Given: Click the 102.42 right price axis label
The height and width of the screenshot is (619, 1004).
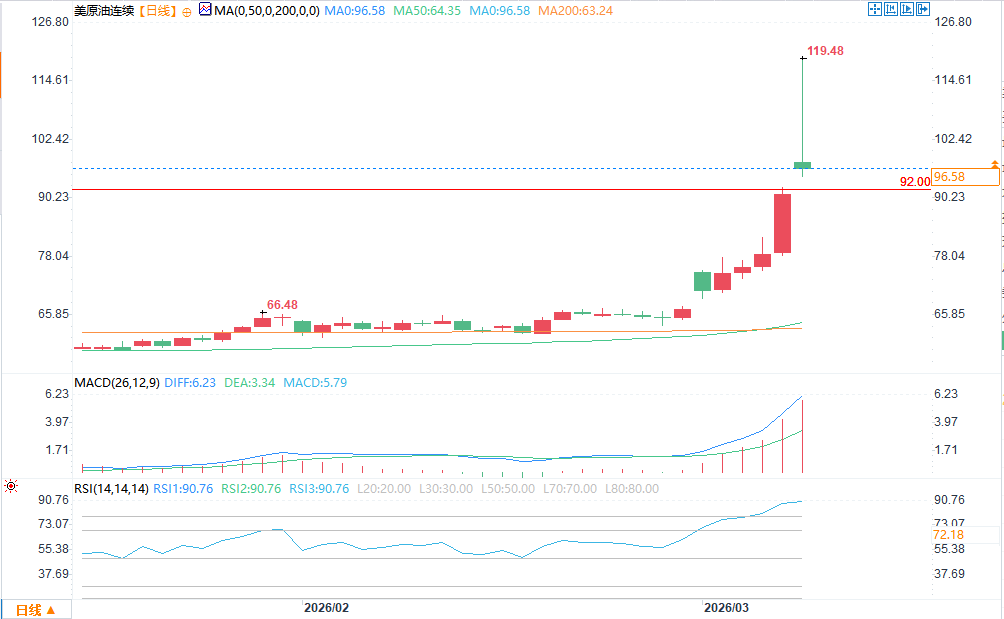Looking at the screenshot, I should 953,139.
